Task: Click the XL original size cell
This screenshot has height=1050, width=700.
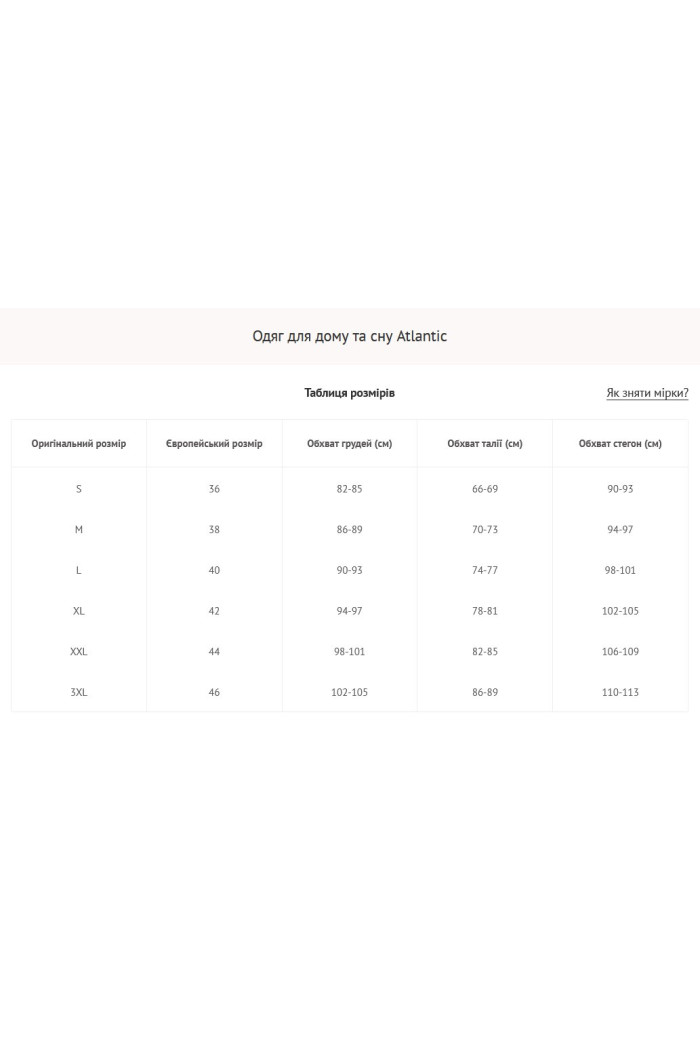Action: (79, 611)
